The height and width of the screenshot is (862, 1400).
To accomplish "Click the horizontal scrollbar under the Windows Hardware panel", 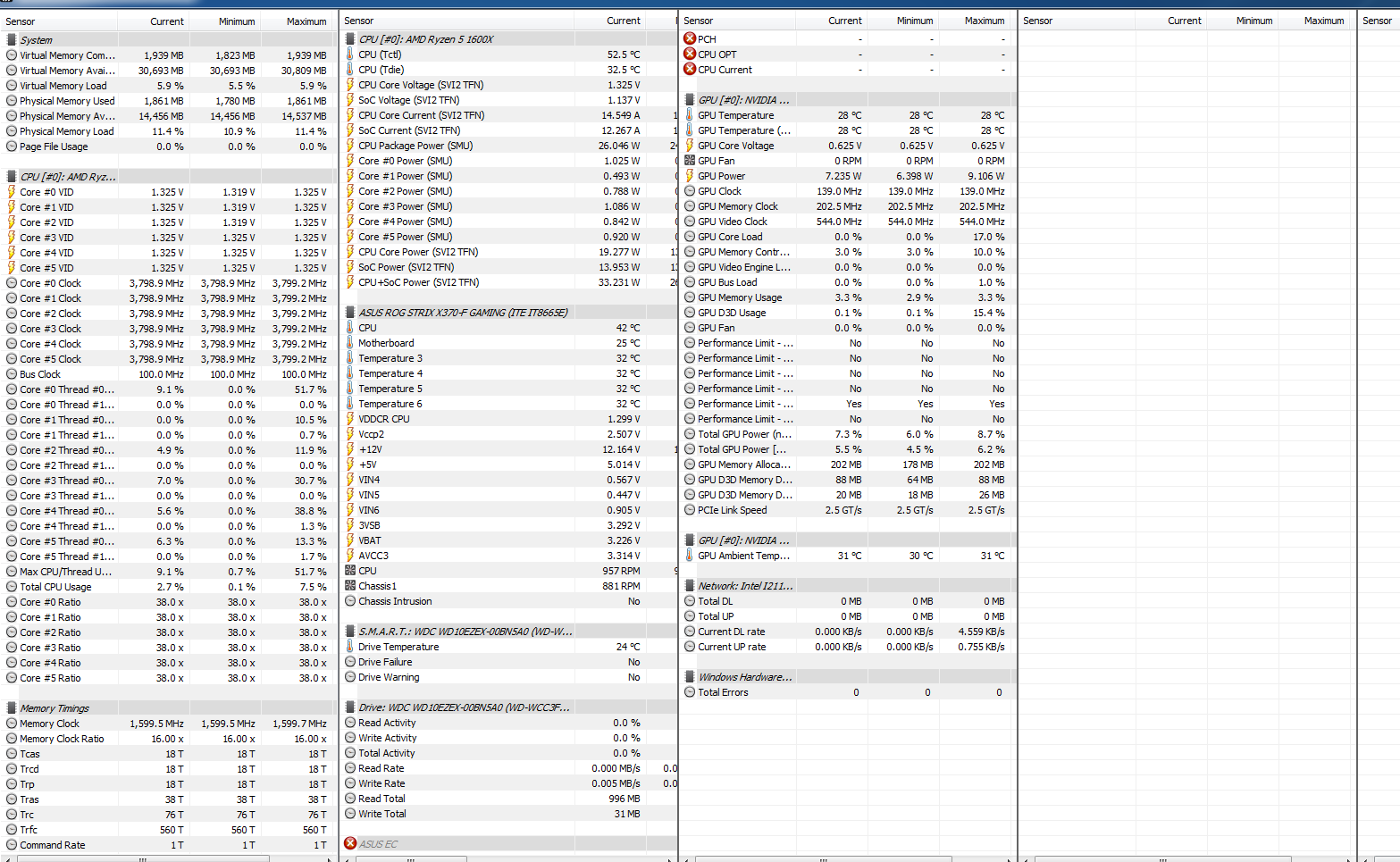I will coord(822,858).
